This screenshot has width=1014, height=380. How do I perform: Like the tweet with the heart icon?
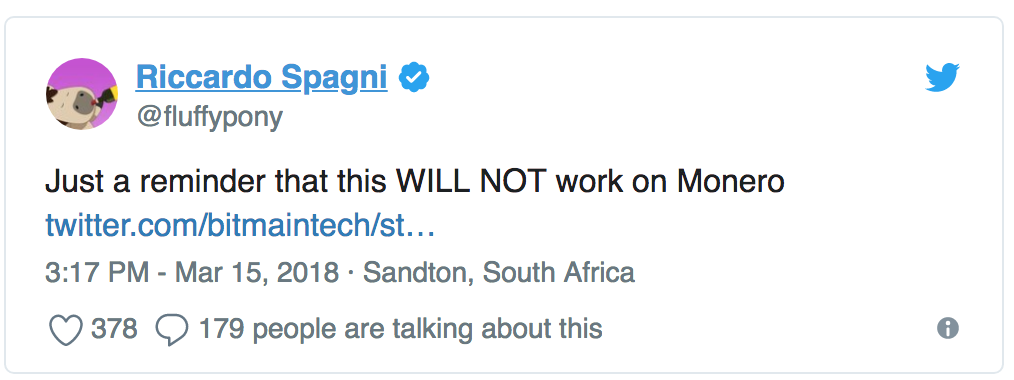66,330
